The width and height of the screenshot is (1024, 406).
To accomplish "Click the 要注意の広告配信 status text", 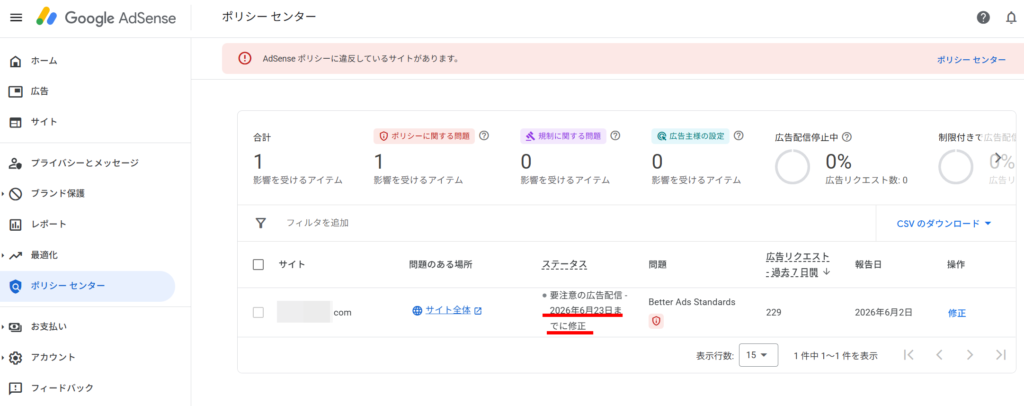I will point(586,296).
